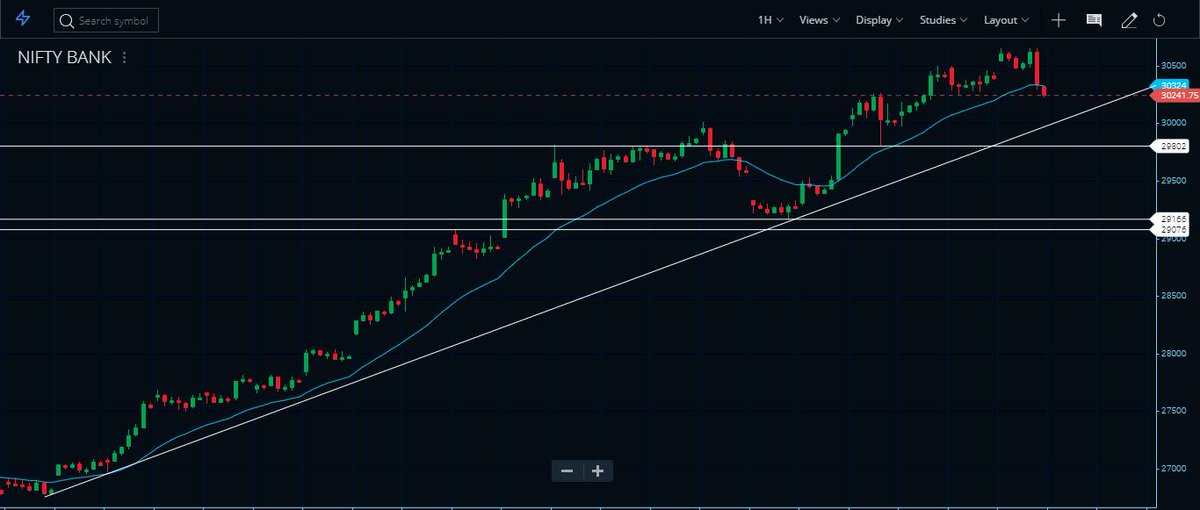1200x510 pixels.
Task: Open the Views dropdown menu
Action: 820,20
